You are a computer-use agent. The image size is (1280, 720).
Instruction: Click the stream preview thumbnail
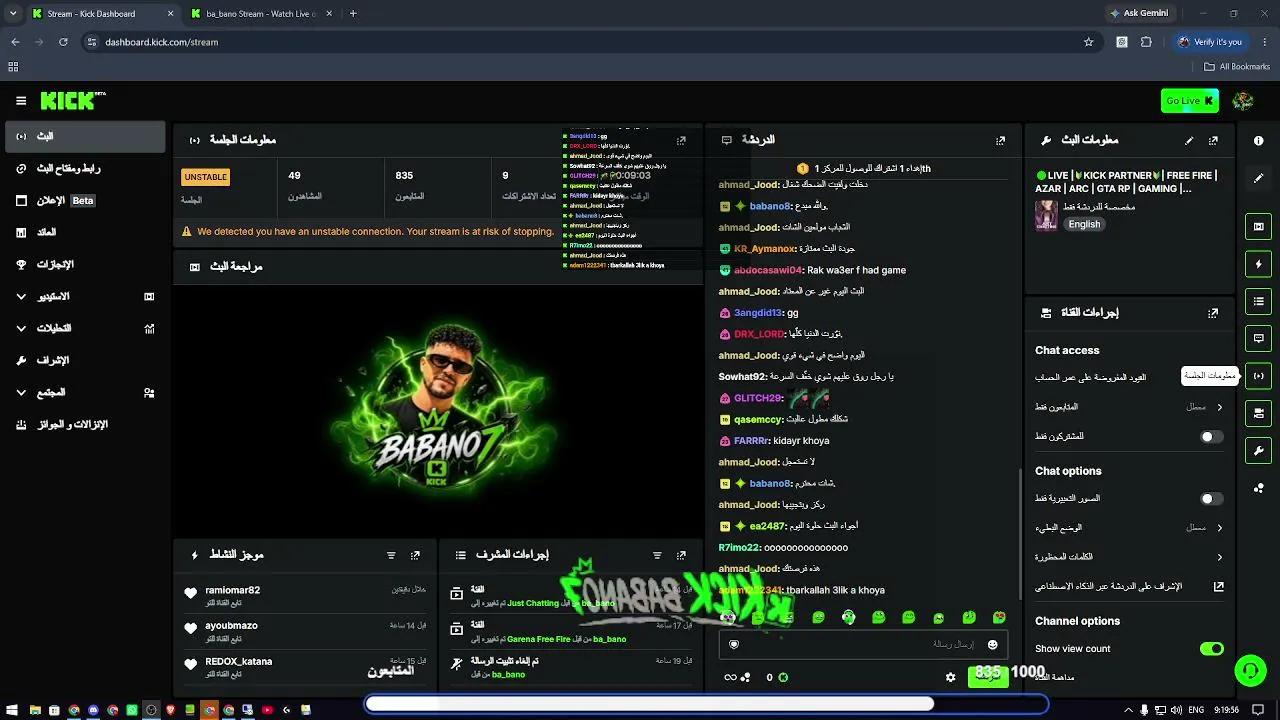[438, 410]
